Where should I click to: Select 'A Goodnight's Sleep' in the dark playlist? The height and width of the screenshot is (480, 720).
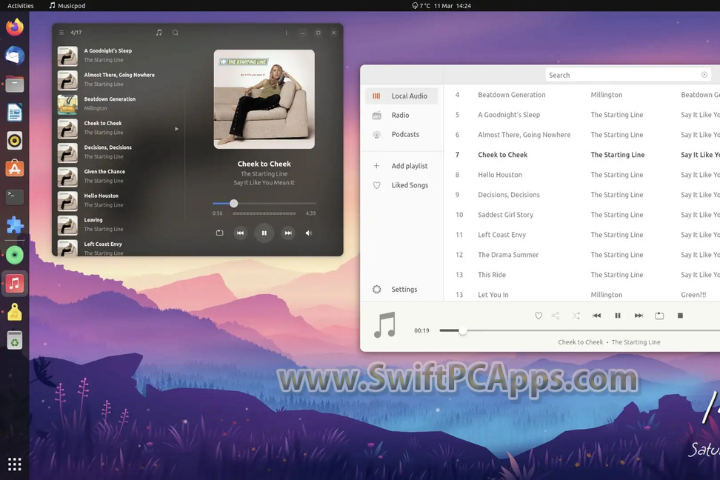coord(119,56)
